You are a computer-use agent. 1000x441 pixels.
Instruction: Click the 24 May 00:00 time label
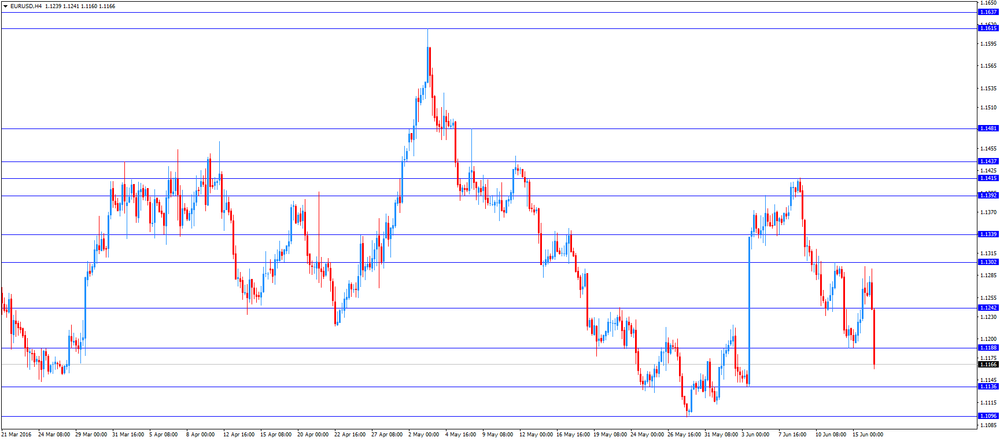click(x=647, y=434)
